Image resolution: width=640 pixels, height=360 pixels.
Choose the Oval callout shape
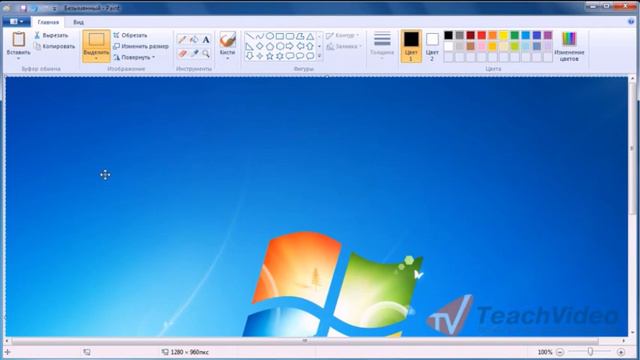tap(300, 56)
